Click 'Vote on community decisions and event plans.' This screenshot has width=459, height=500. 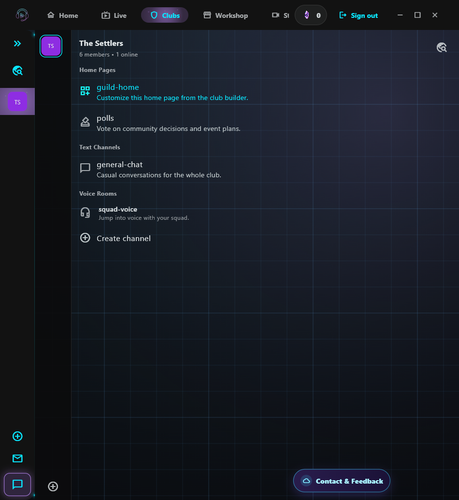coord(168,129)
